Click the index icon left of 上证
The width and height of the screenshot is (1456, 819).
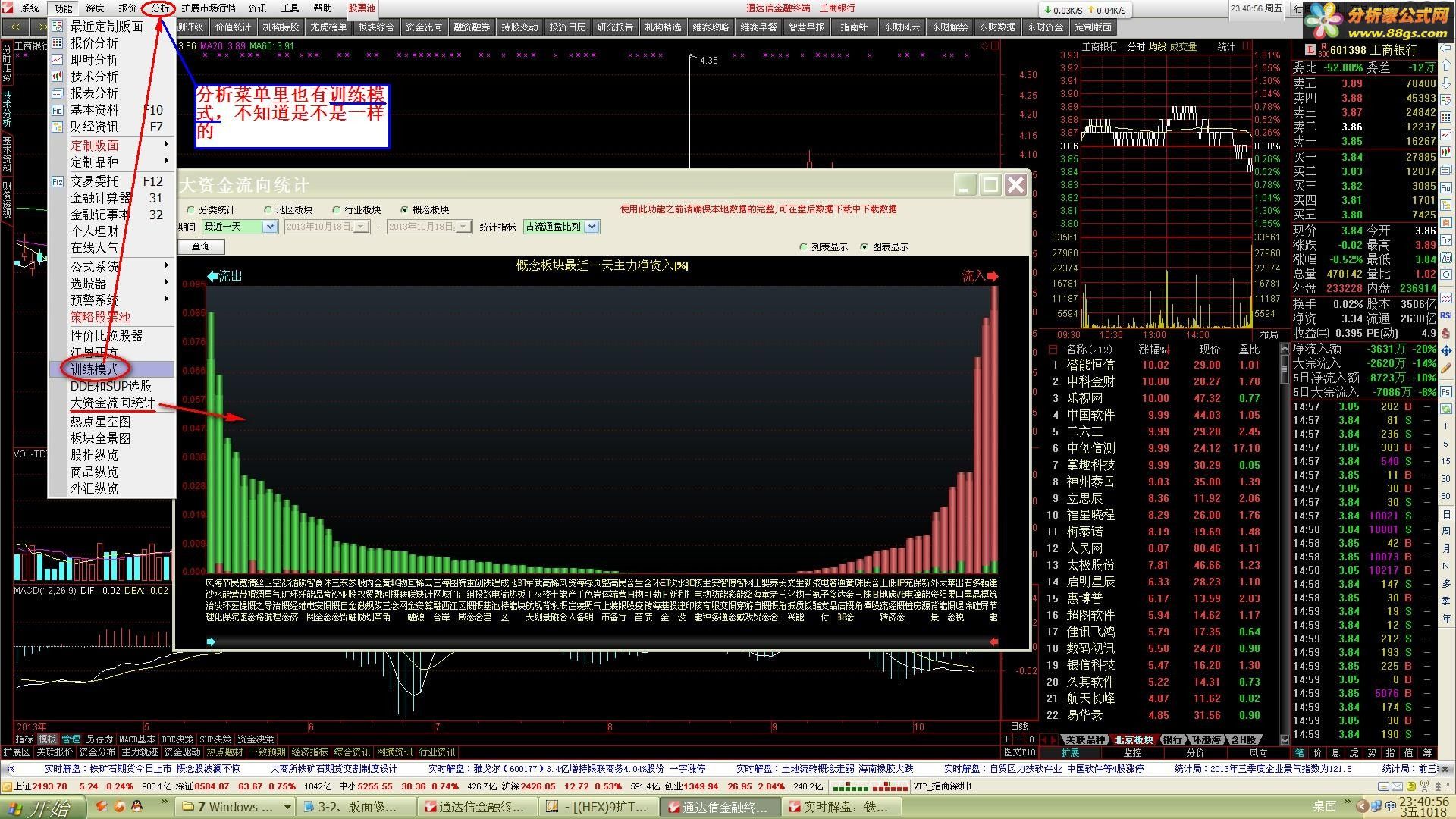pos(7,786)
